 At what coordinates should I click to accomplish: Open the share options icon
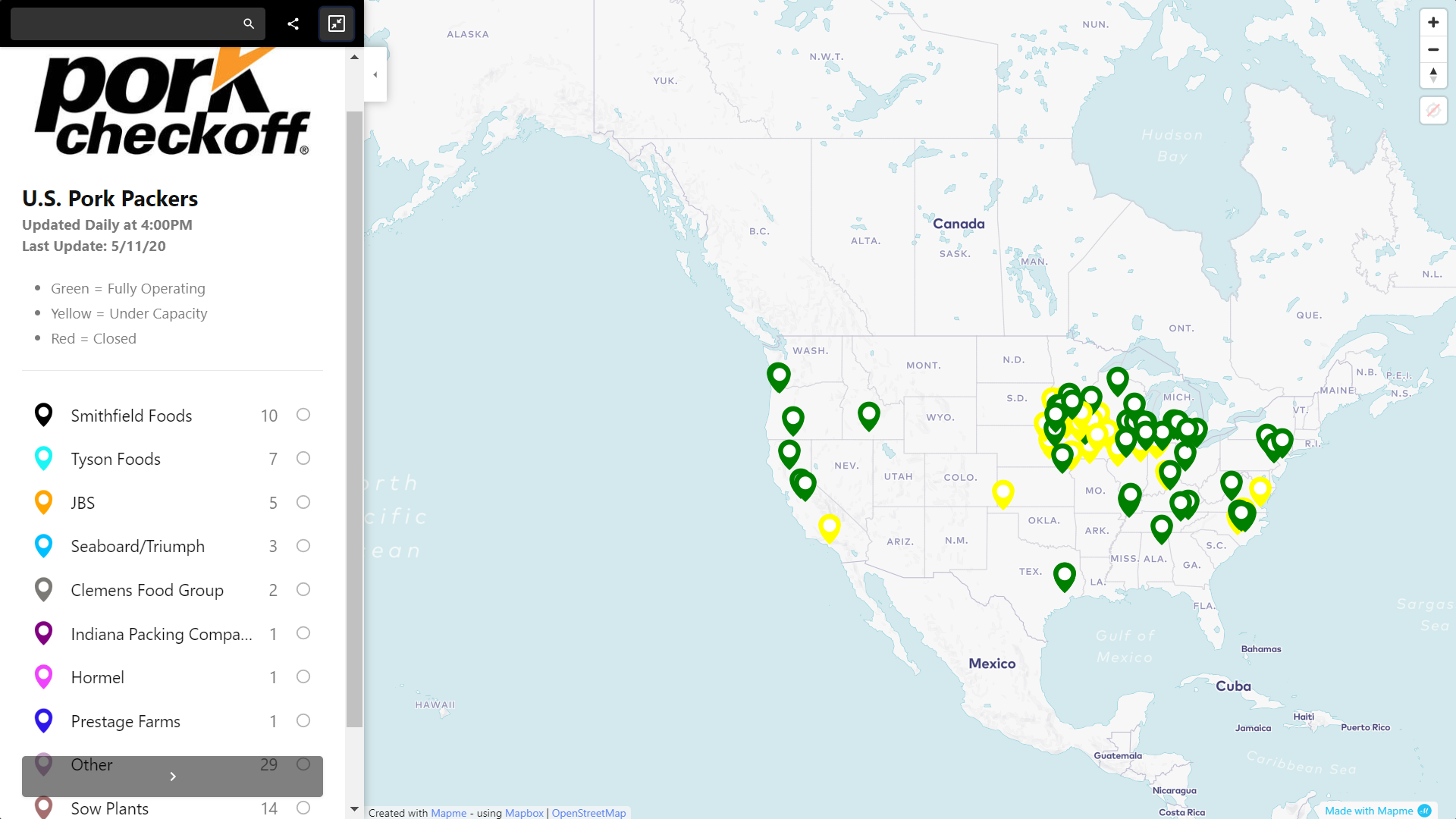(293, 24)
